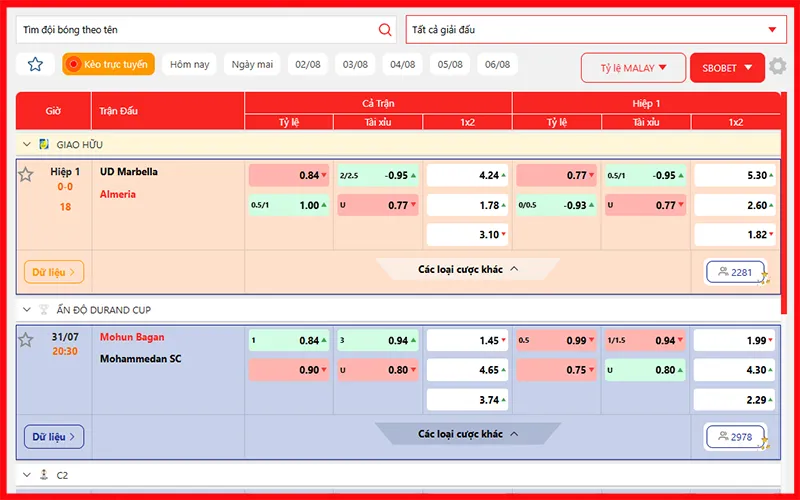Click Dữ liệu button for UD Marbella match
800x500 pixels.
(54, 272)
